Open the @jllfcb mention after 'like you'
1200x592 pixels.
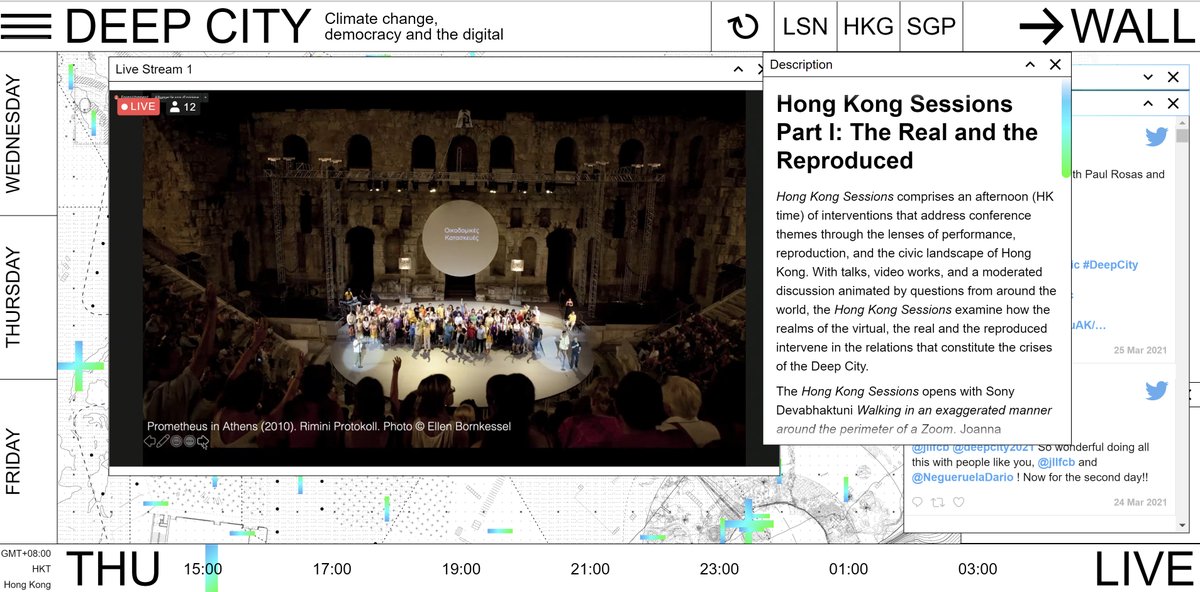(1057, 462)
